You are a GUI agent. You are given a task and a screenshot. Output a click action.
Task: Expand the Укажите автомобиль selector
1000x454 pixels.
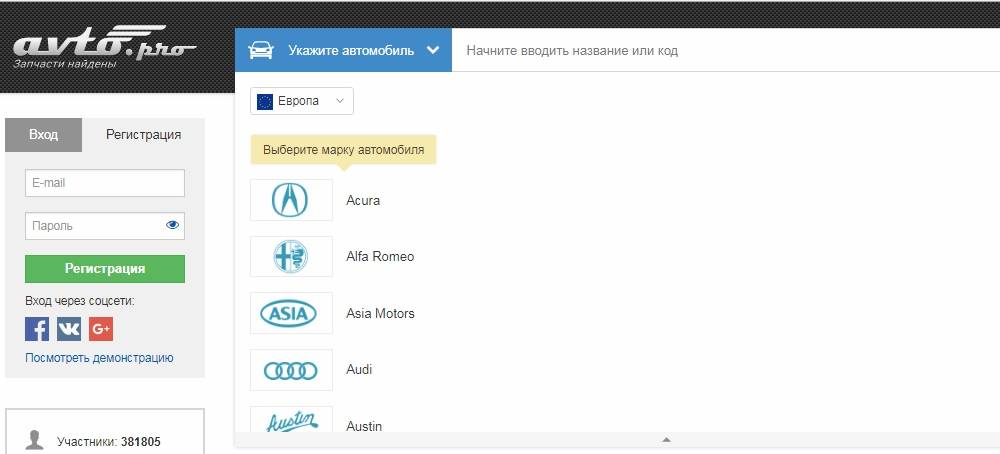(x=343, y=50)
